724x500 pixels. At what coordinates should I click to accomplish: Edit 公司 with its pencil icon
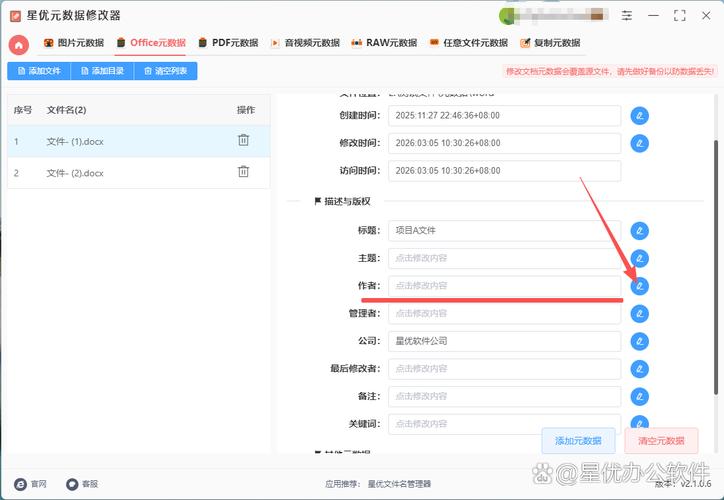640,341
